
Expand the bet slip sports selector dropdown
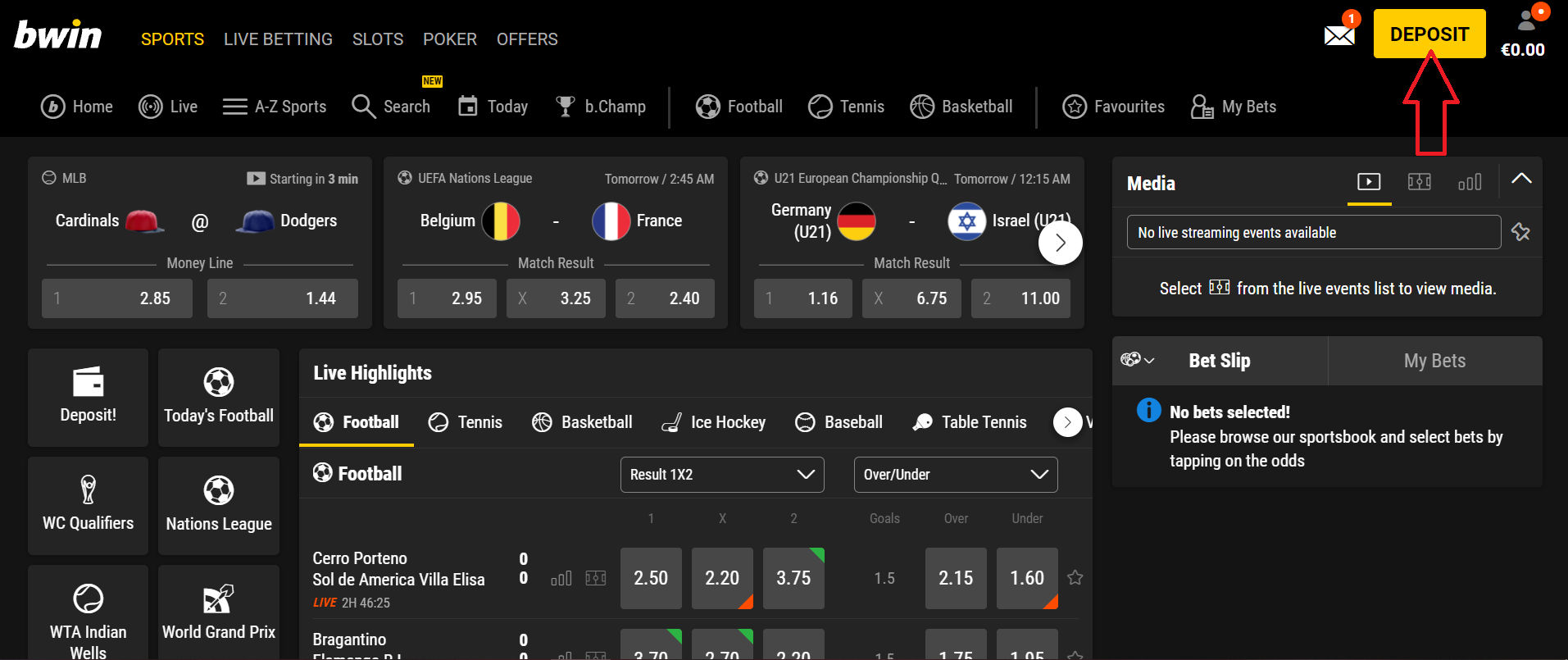pyautogui.click(x=1138, y=360)
